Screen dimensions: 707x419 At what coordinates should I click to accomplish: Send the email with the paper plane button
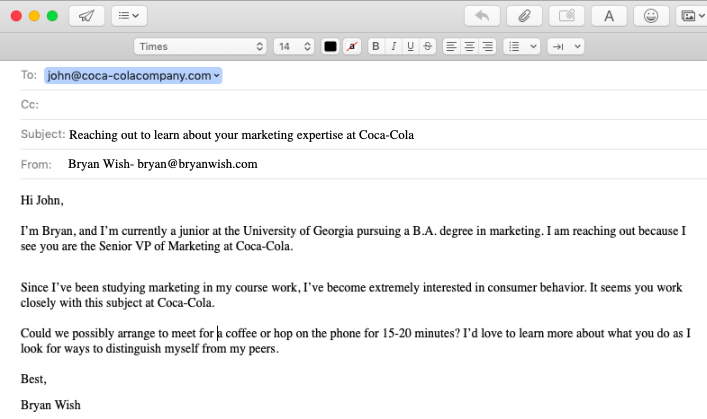tap(87, 16)
